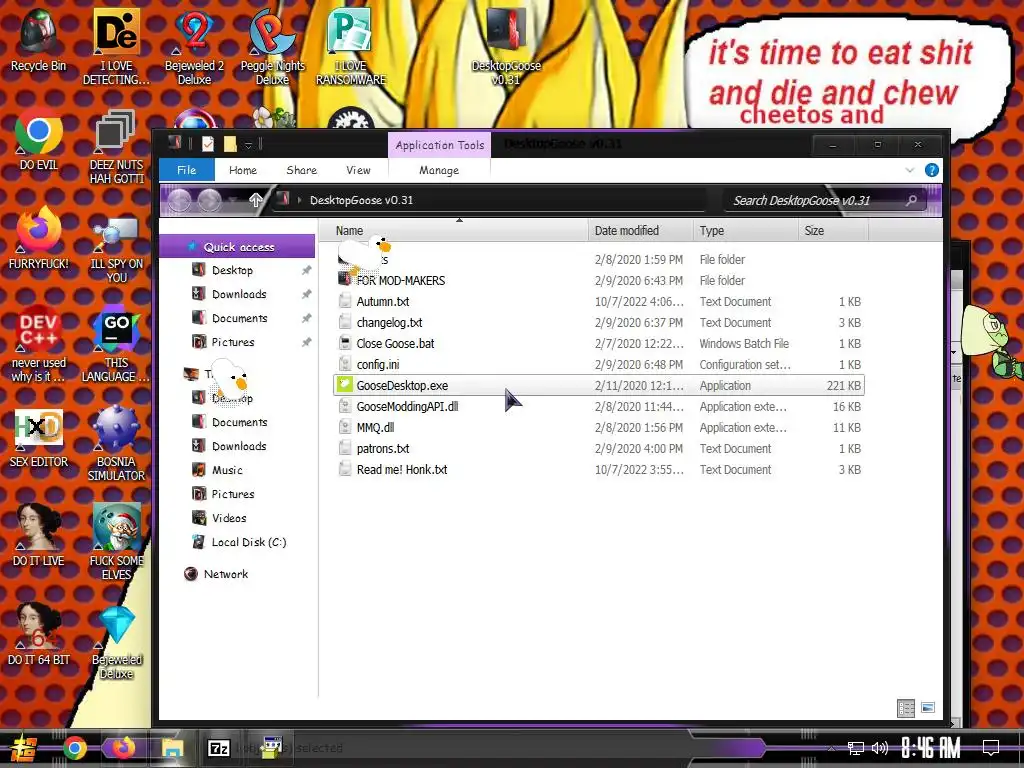Open the DO IT LIVE desktop shortcut
The image size is (1024, 768).
pos(38,536)
